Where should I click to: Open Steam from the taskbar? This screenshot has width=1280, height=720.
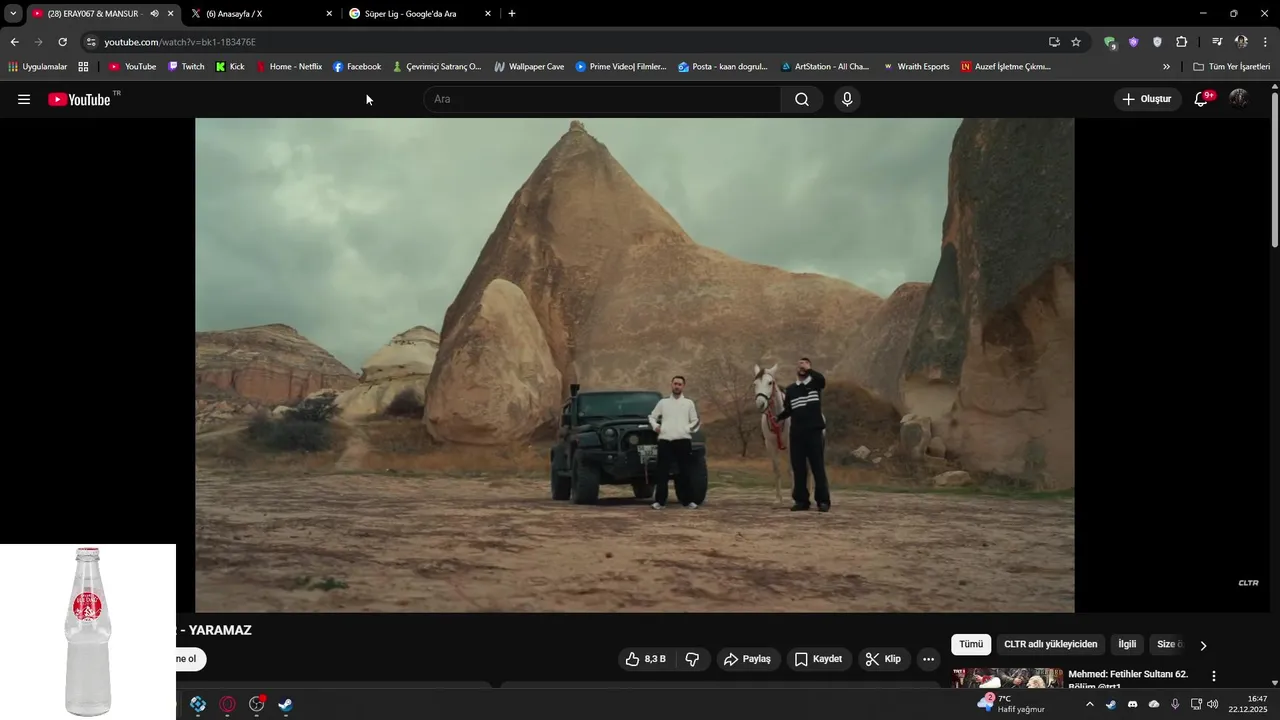(285, 704)
